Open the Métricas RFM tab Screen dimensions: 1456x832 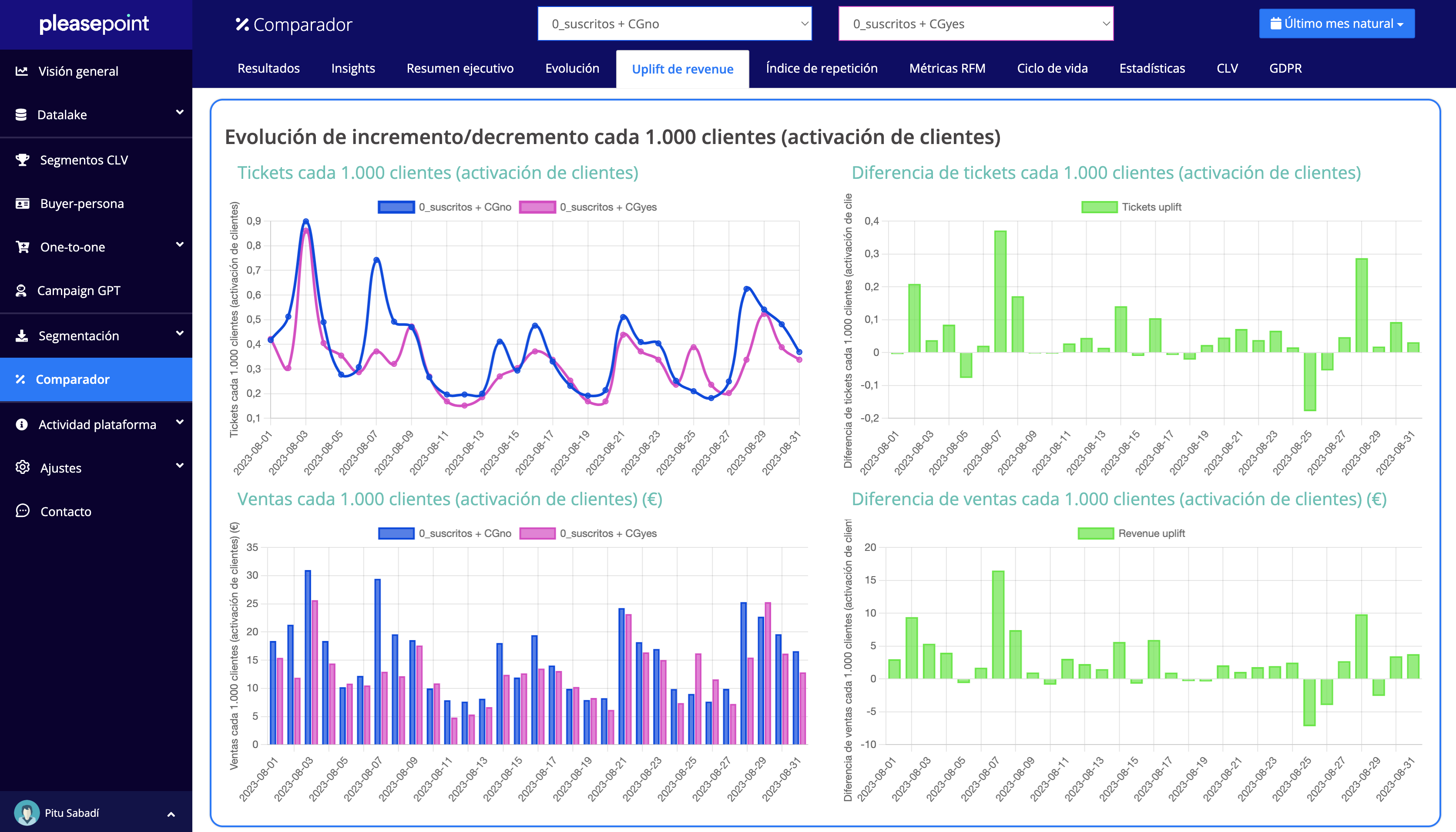tap(947, 69)
